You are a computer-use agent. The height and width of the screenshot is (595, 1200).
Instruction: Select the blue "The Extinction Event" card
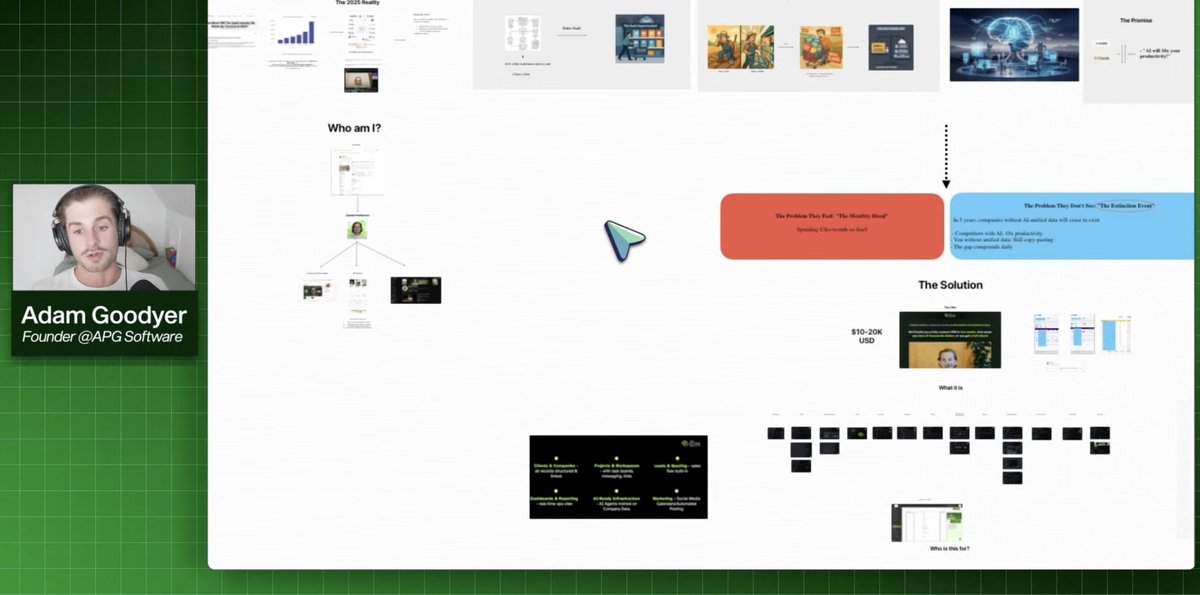1073,226
